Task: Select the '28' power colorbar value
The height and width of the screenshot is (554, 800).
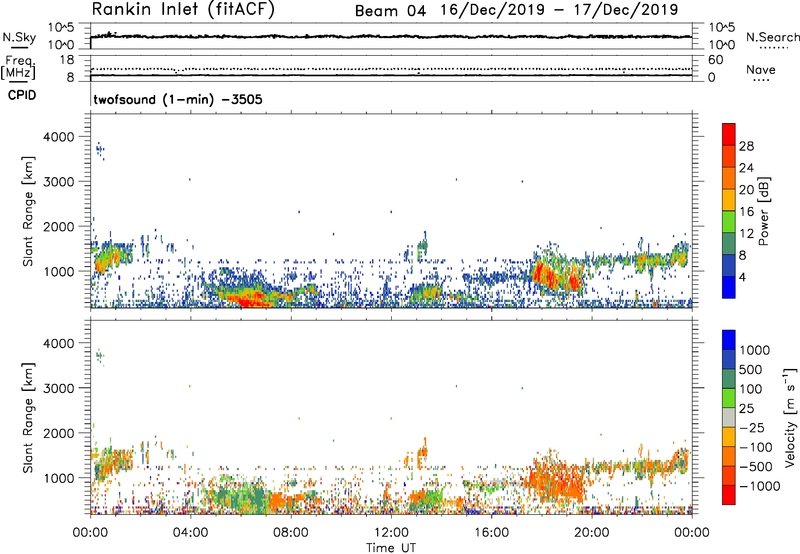Action: click(x=746, y=146)
